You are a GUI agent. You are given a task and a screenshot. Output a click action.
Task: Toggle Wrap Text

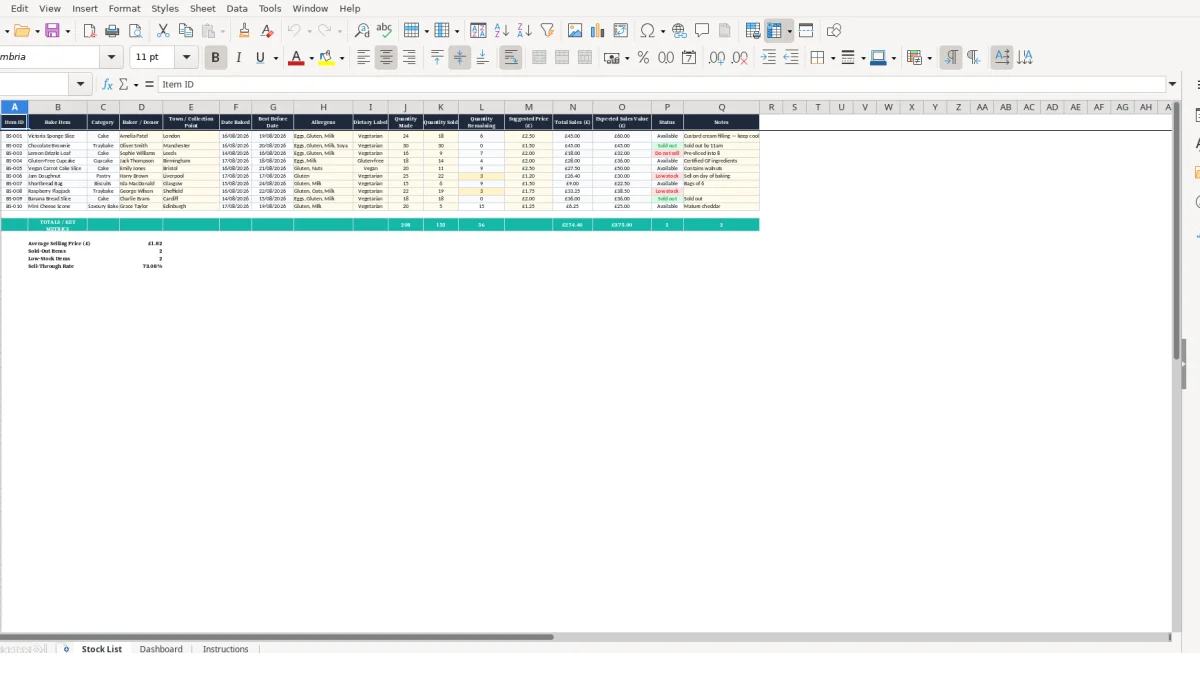click(511, 58)
